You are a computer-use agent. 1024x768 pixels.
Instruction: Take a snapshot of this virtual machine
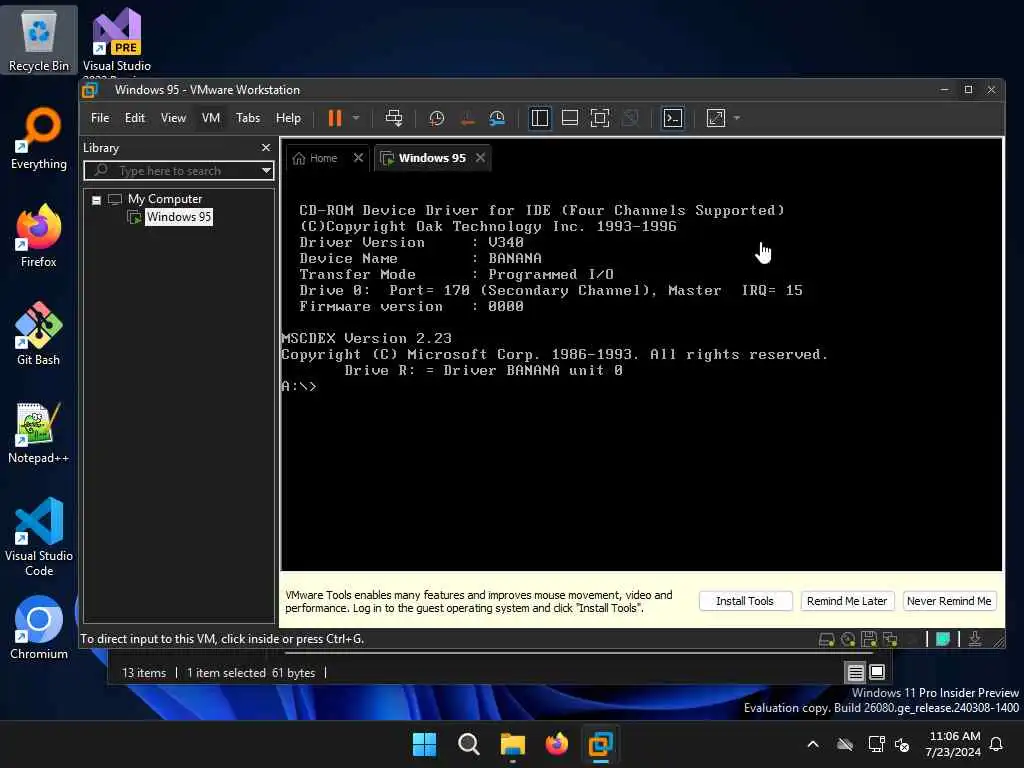pyautogui.click(x=436, y=118)
